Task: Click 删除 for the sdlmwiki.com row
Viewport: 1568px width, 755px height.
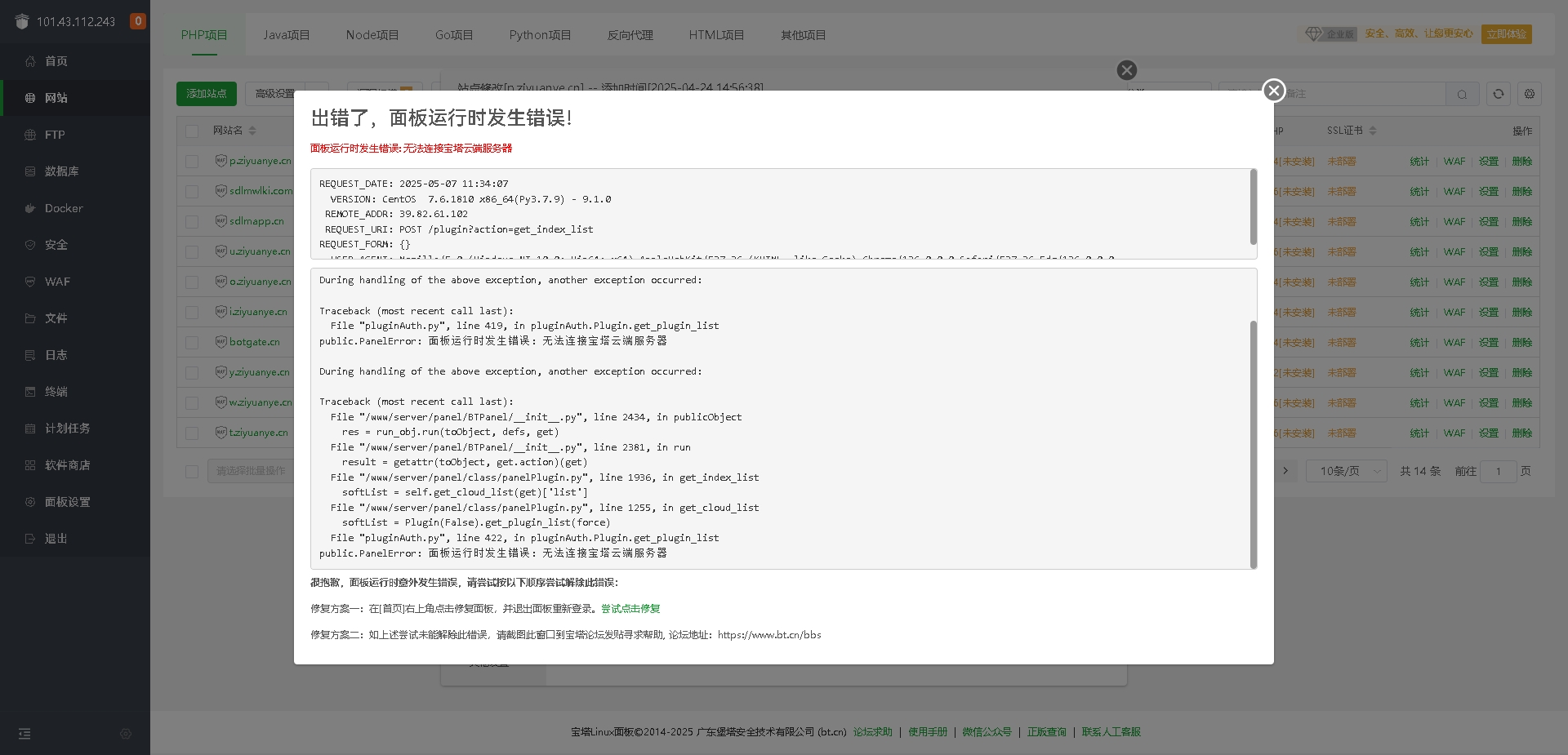Action: coord(1522,192)
